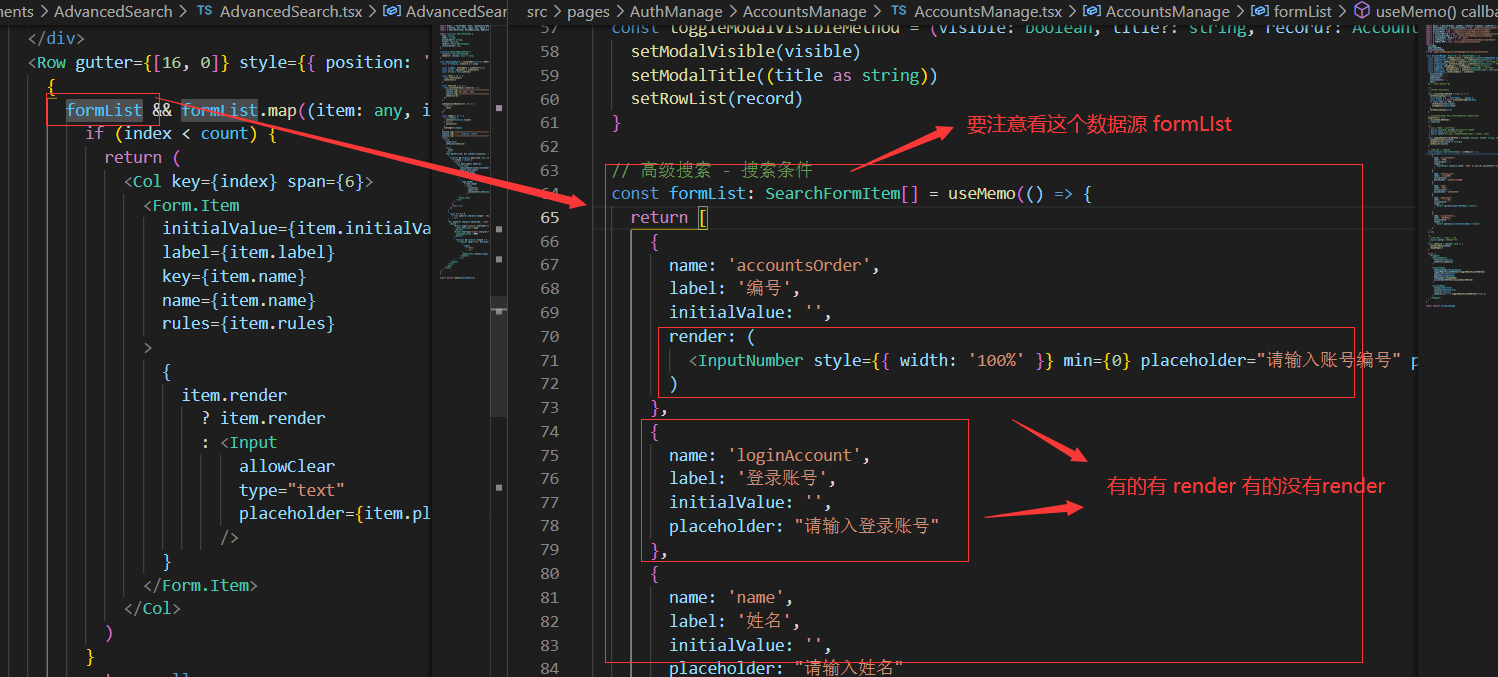This screenshot has height=677, width=1498.
Task: Click formList.map call in left editor
Action: pyautogui.click(x=240, y=110)
